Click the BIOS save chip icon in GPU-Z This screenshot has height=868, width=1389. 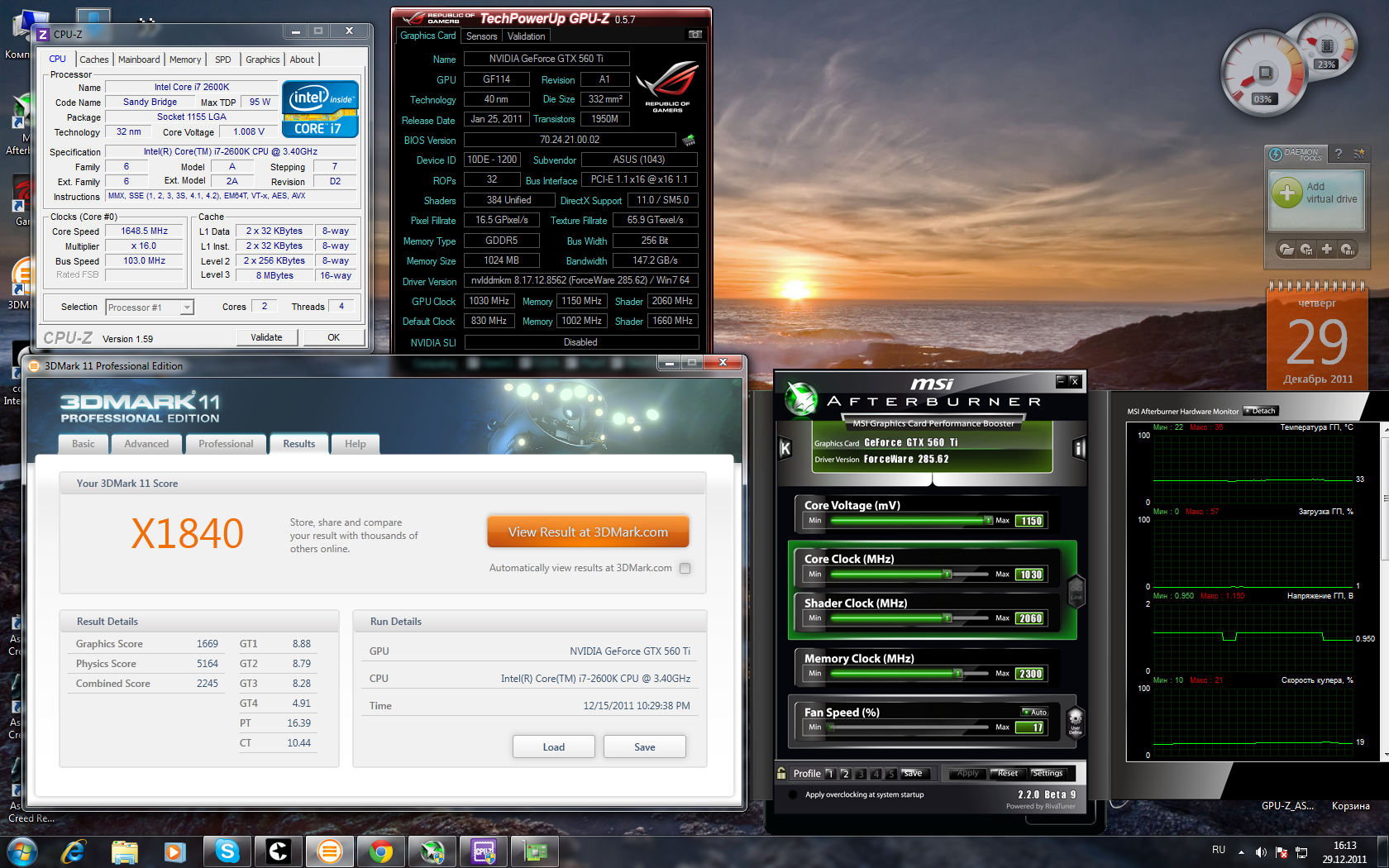689,140
